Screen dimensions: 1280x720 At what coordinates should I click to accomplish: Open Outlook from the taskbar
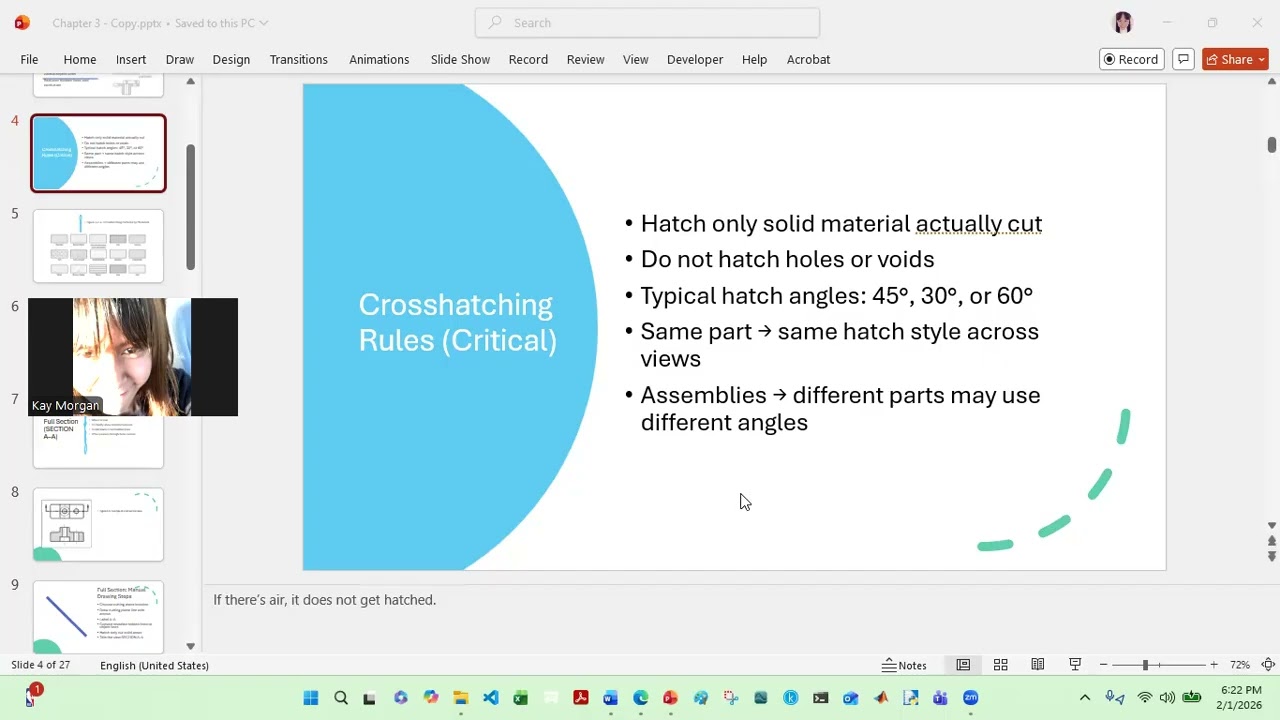(x=851, y=698)
